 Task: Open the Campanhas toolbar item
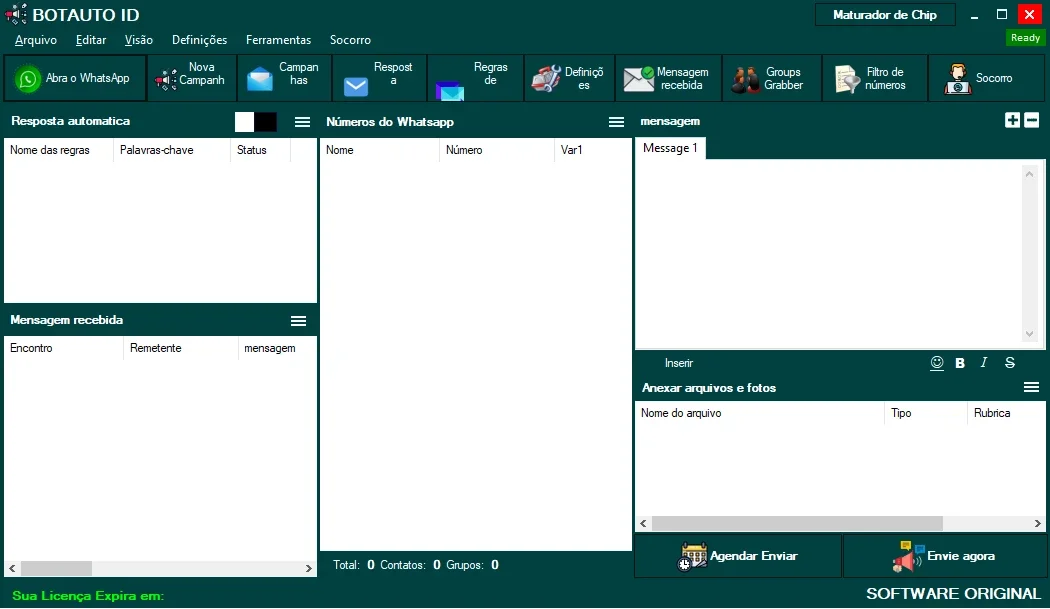pos(284,78)
